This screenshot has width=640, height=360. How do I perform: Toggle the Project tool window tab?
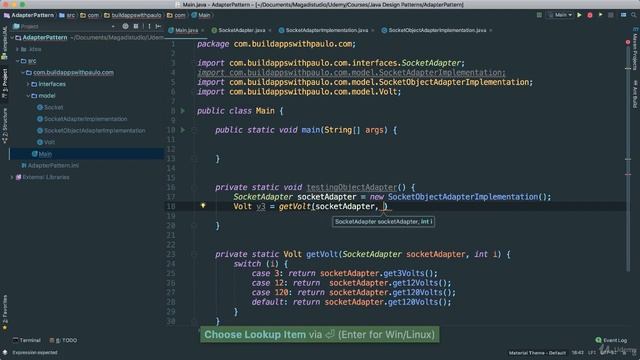[x=4, y=83]
